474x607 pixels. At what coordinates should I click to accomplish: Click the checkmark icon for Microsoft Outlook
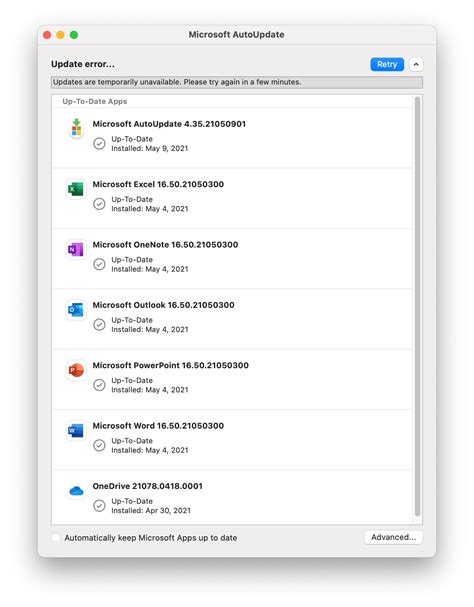tap(99, 325)
